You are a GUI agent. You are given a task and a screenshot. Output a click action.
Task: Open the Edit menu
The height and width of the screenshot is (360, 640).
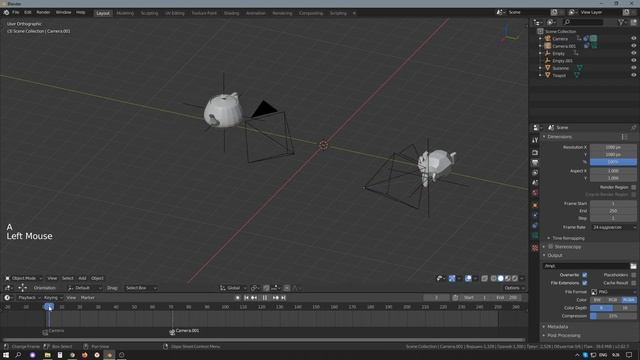point(27,13)
